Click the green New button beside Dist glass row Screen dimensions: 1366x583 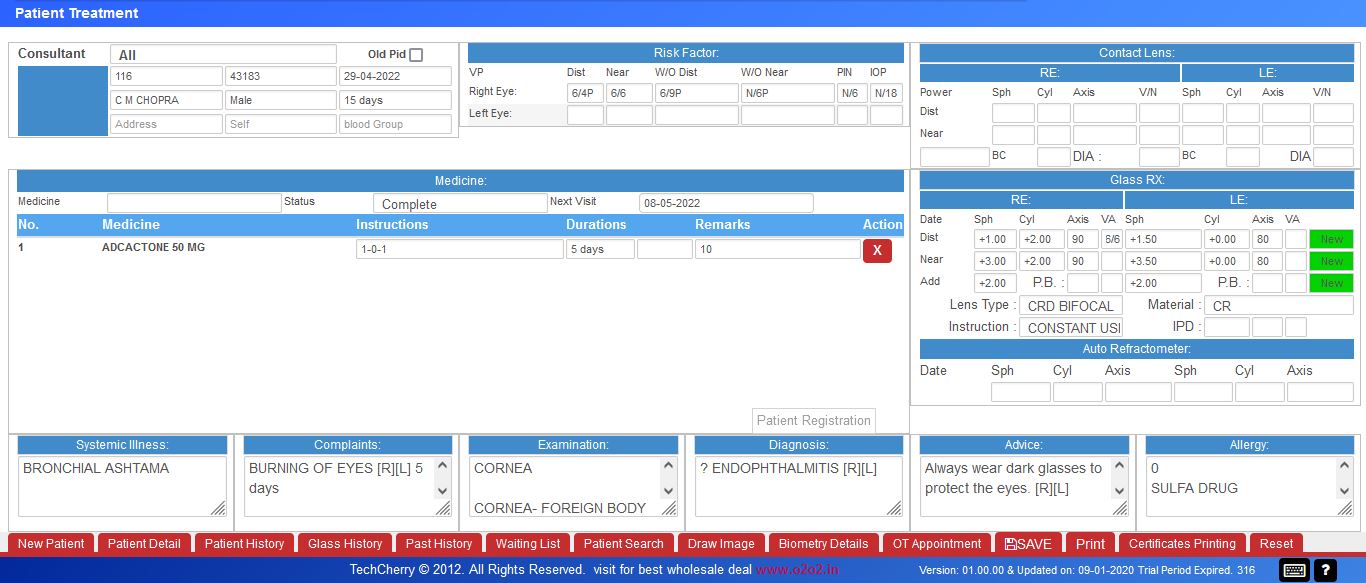(1330, 239)
